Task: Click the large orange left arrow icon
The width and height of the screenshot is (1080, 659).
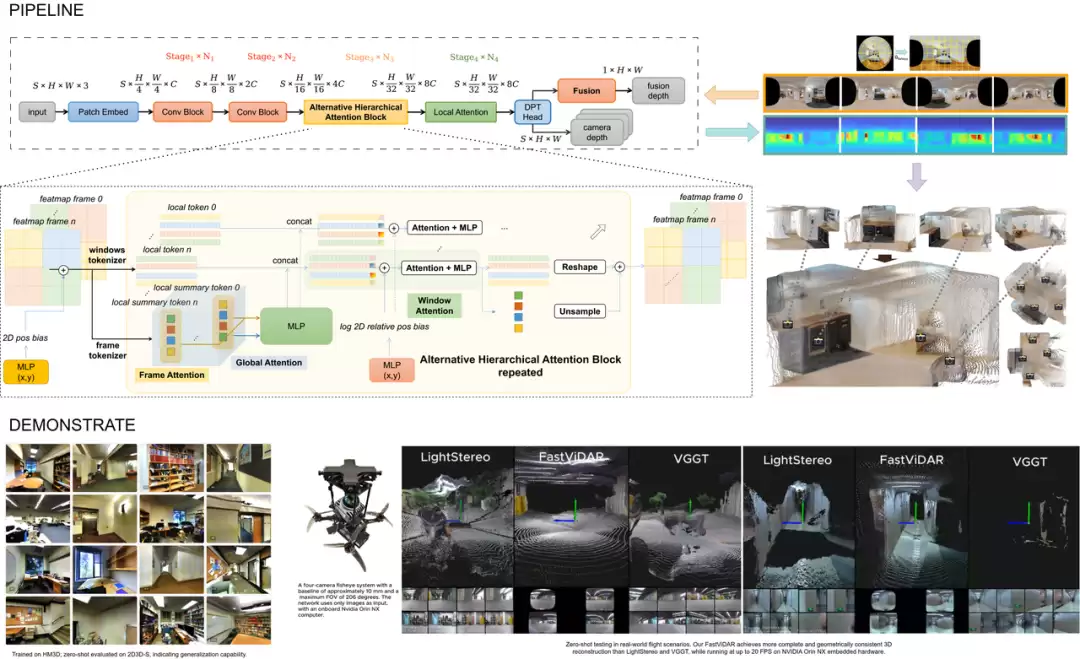Action: [x=731, y=94]
